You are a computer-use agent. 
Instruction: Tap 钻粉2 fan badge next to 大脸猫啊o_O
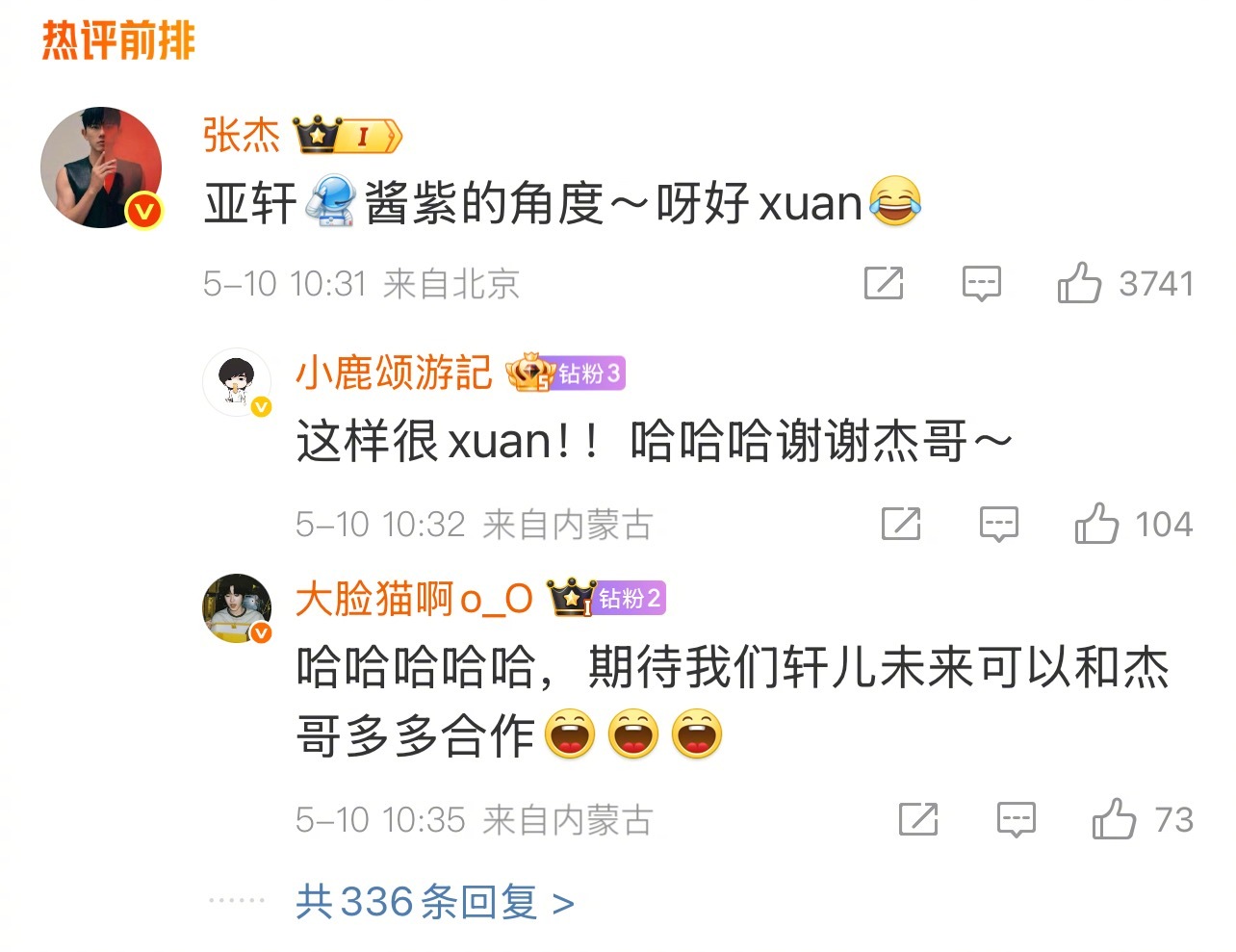(x=606, y=598)
